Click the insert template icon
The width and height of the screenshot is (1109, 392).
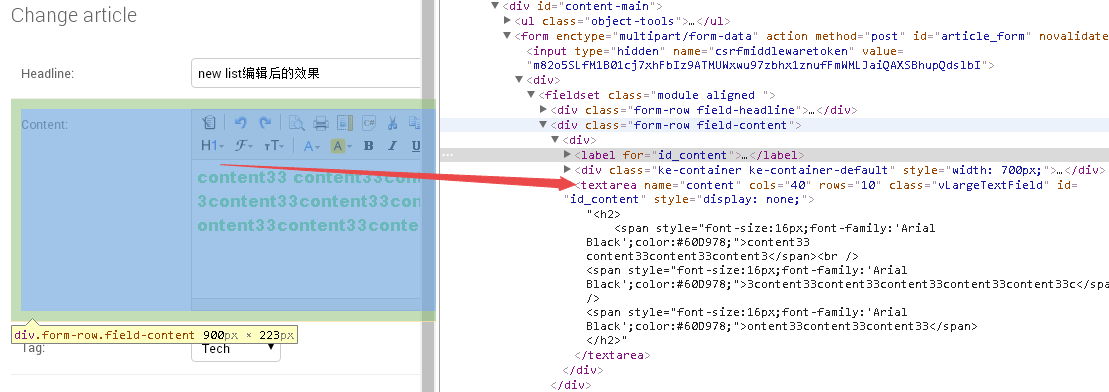tap(345, 123)
